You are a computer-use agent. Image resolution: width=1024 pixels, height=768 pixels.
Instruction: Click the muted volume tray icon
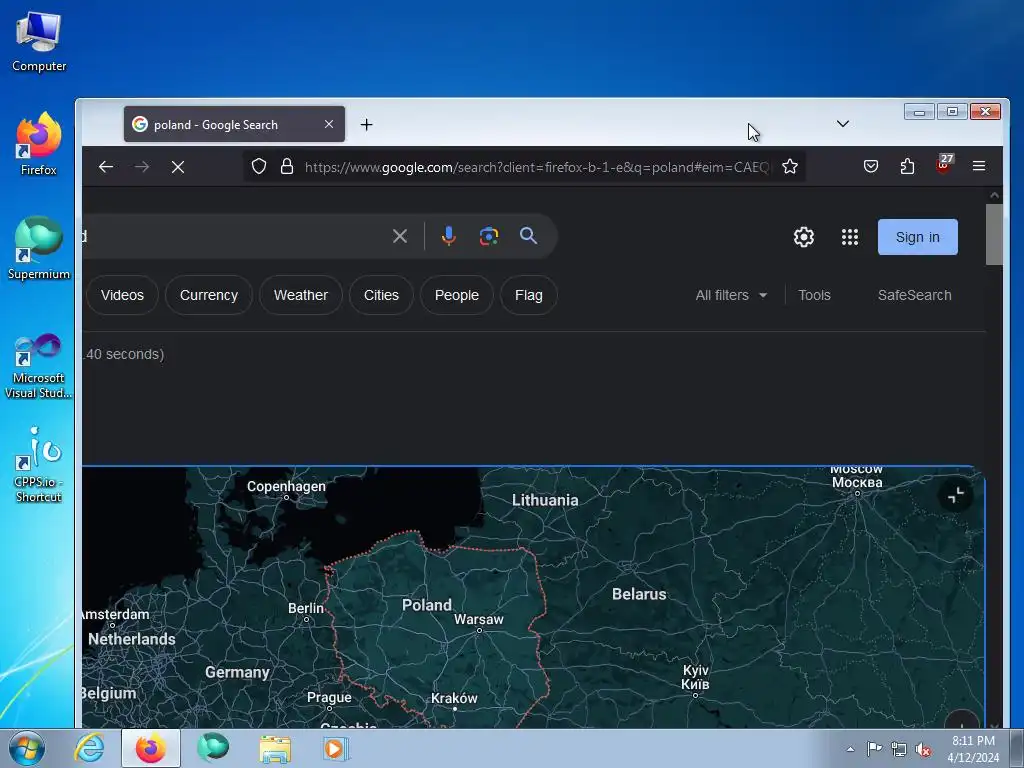[923, 749]
